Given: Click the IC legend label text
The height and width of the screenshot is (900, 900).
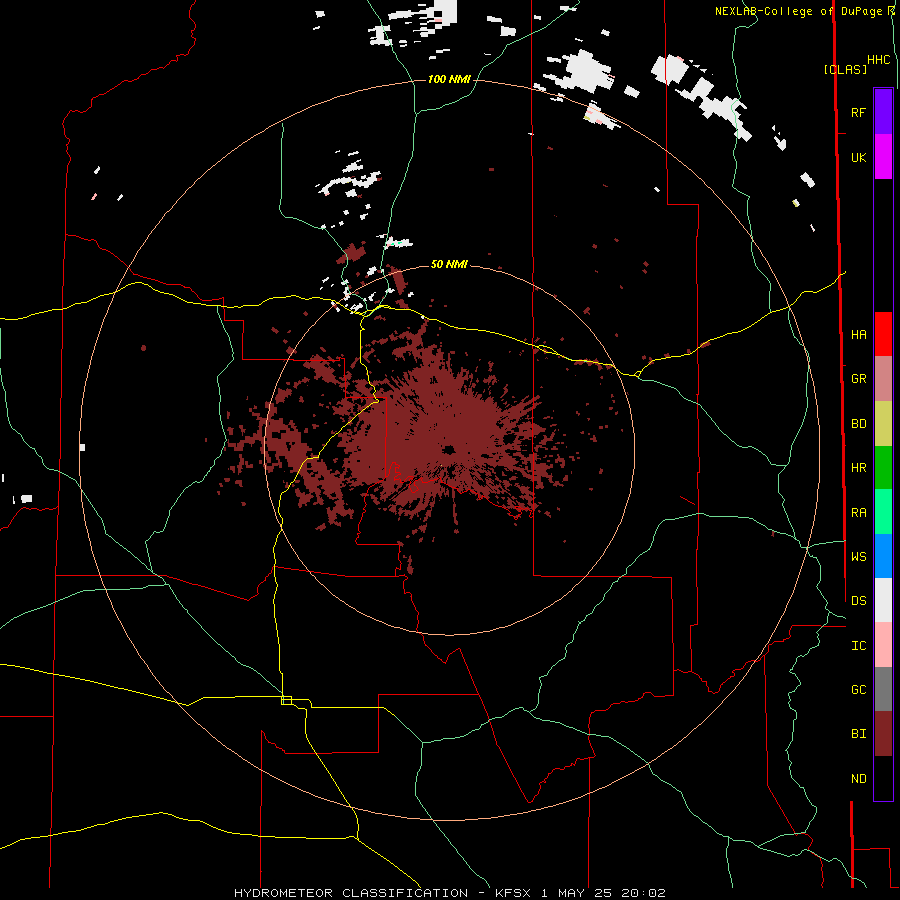Looking at the screenshot, I should [859, 646].
